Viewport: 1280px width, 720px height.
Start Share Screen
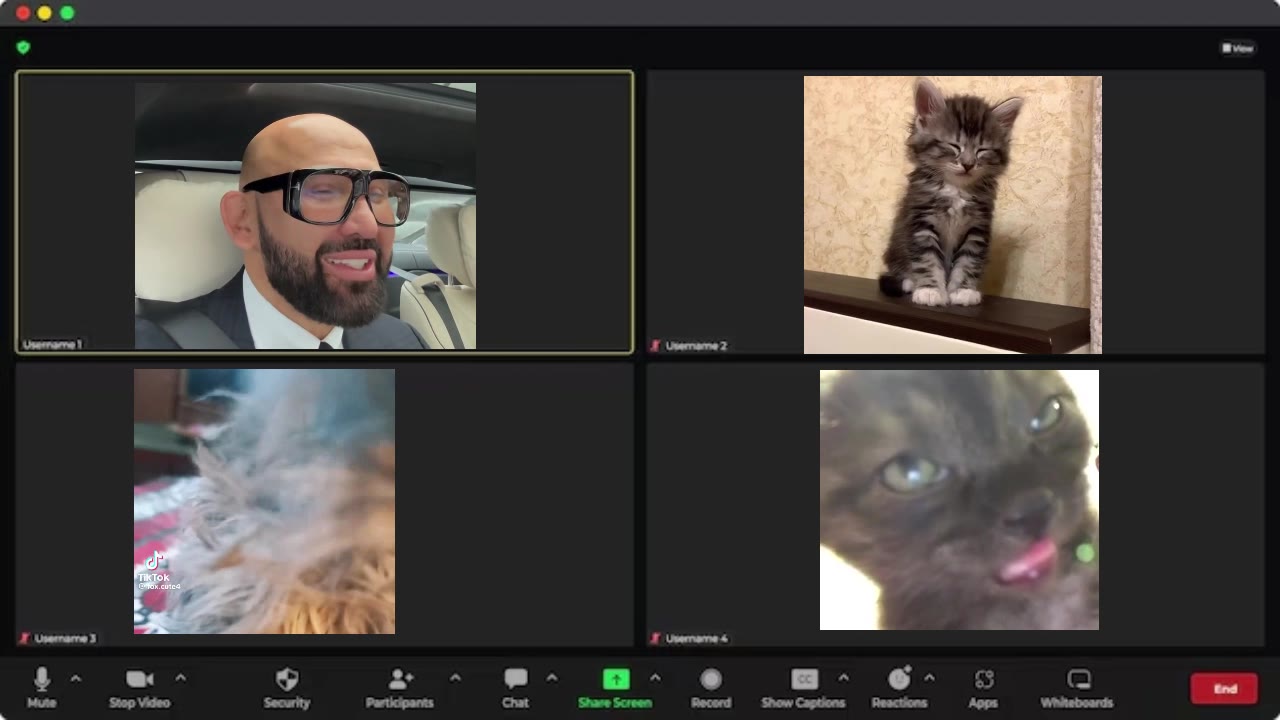point(615,688)
